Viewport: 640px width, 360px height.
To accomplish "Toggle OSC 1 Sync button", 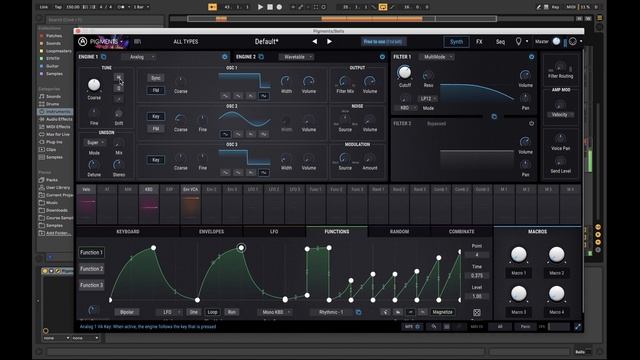I will (156, 78).
